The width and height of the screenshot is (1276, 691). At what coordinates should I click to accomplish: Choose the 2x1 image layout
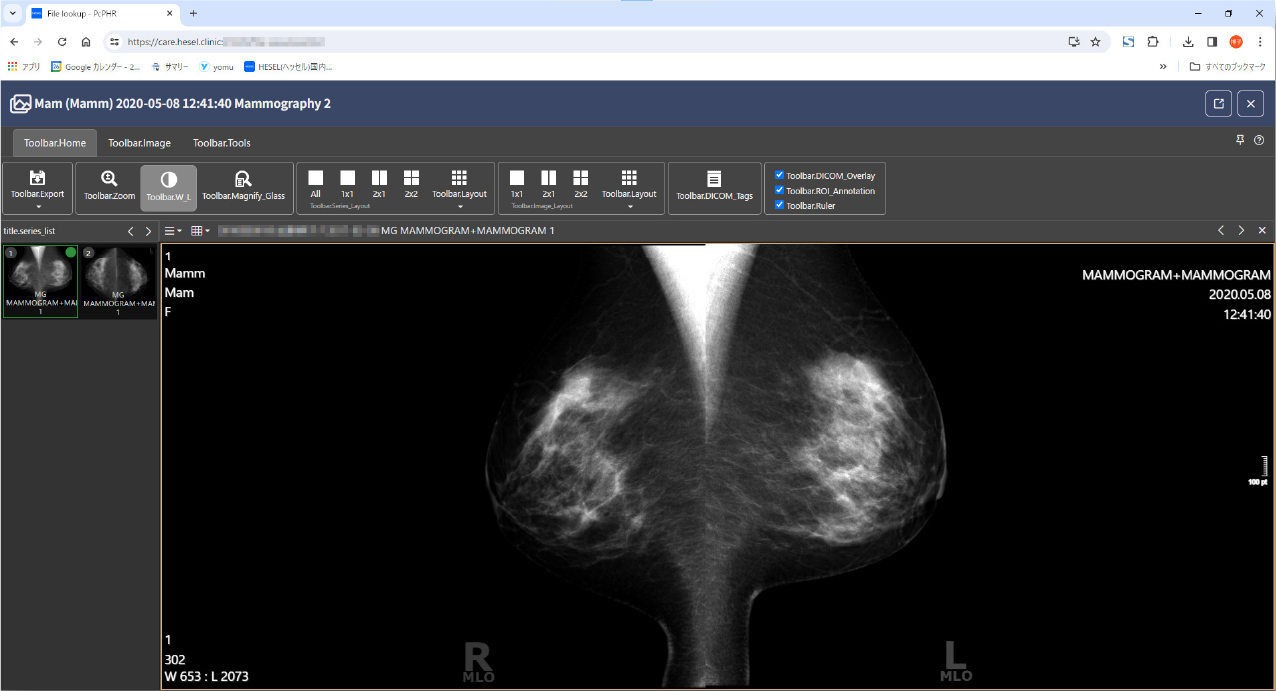tap(549, 183)
